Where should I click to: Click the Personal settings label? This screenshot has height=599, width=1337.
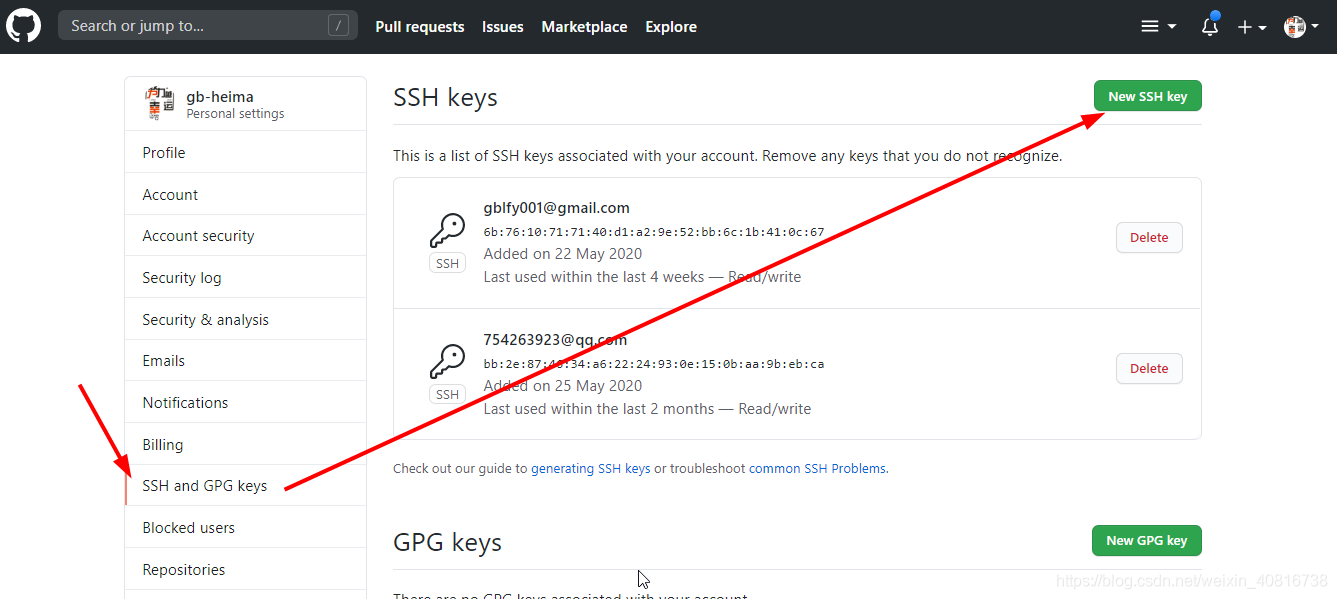coord(235,114)
